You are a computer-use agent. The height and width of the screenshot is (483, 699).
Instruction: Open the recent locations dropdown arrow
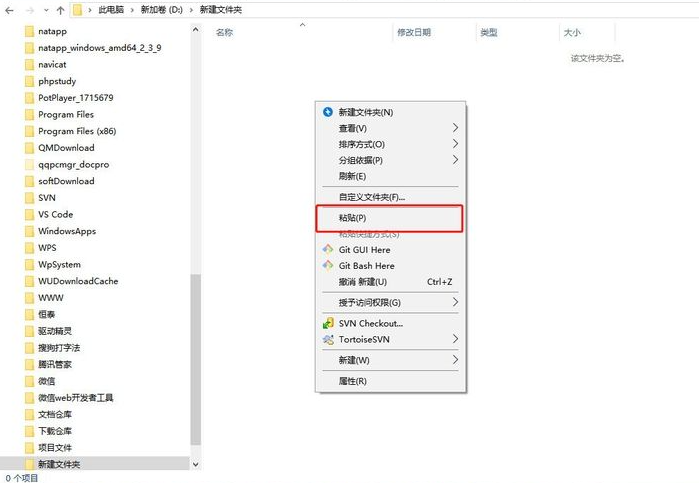[46, 10]
